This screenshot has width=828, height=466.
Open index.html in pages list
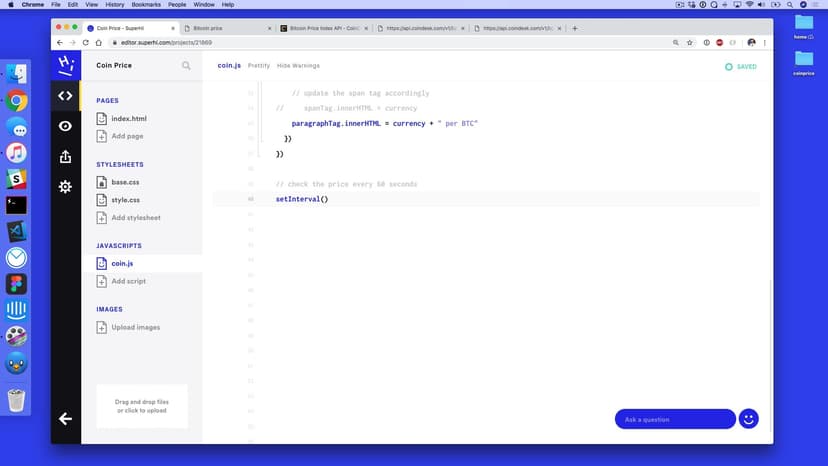click(x=128, y=118)
